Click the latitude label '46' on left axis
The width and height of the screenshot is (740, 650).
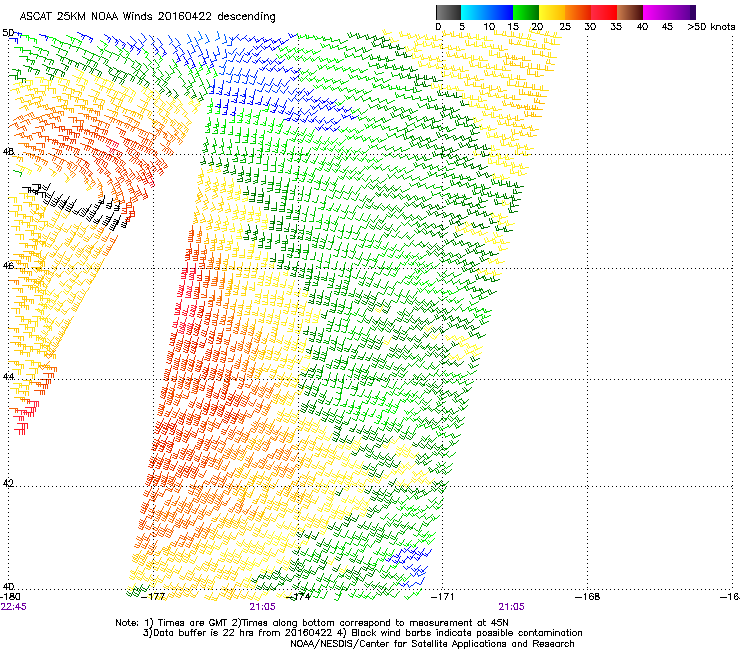8,265
